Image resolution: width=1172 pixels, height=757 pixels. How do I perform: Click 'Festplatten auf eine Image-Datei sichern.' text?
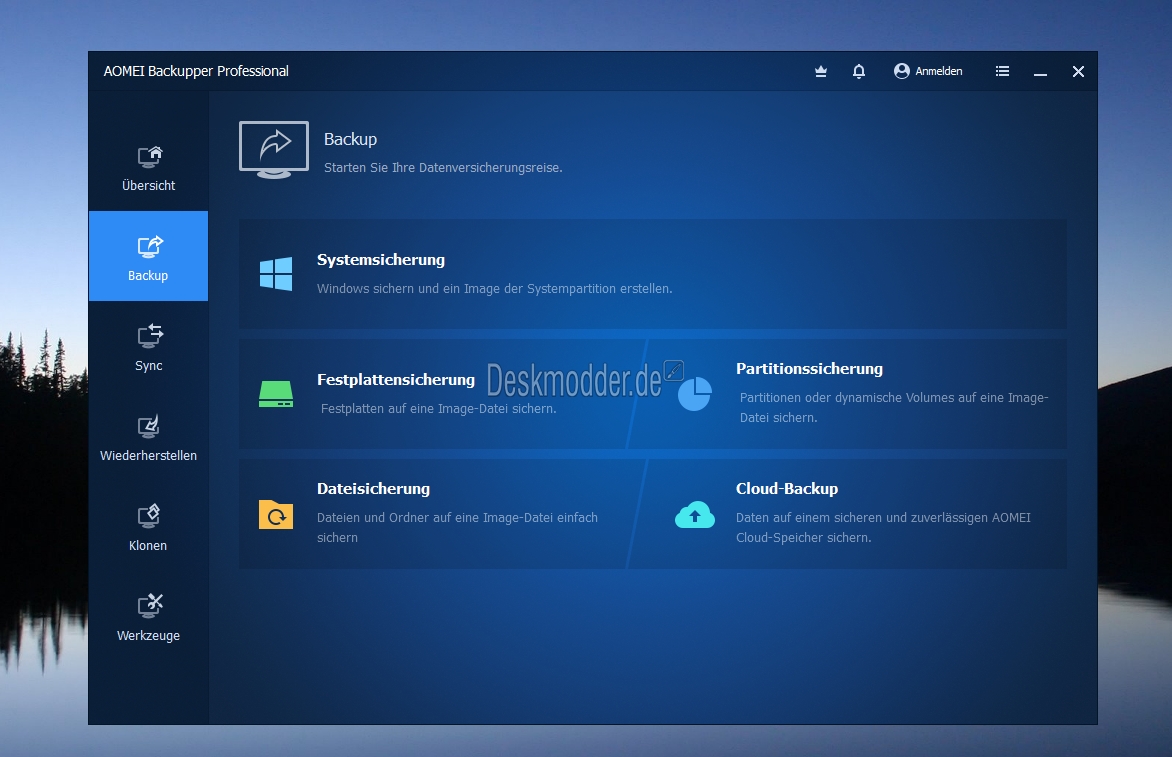(x=438, y=409)
